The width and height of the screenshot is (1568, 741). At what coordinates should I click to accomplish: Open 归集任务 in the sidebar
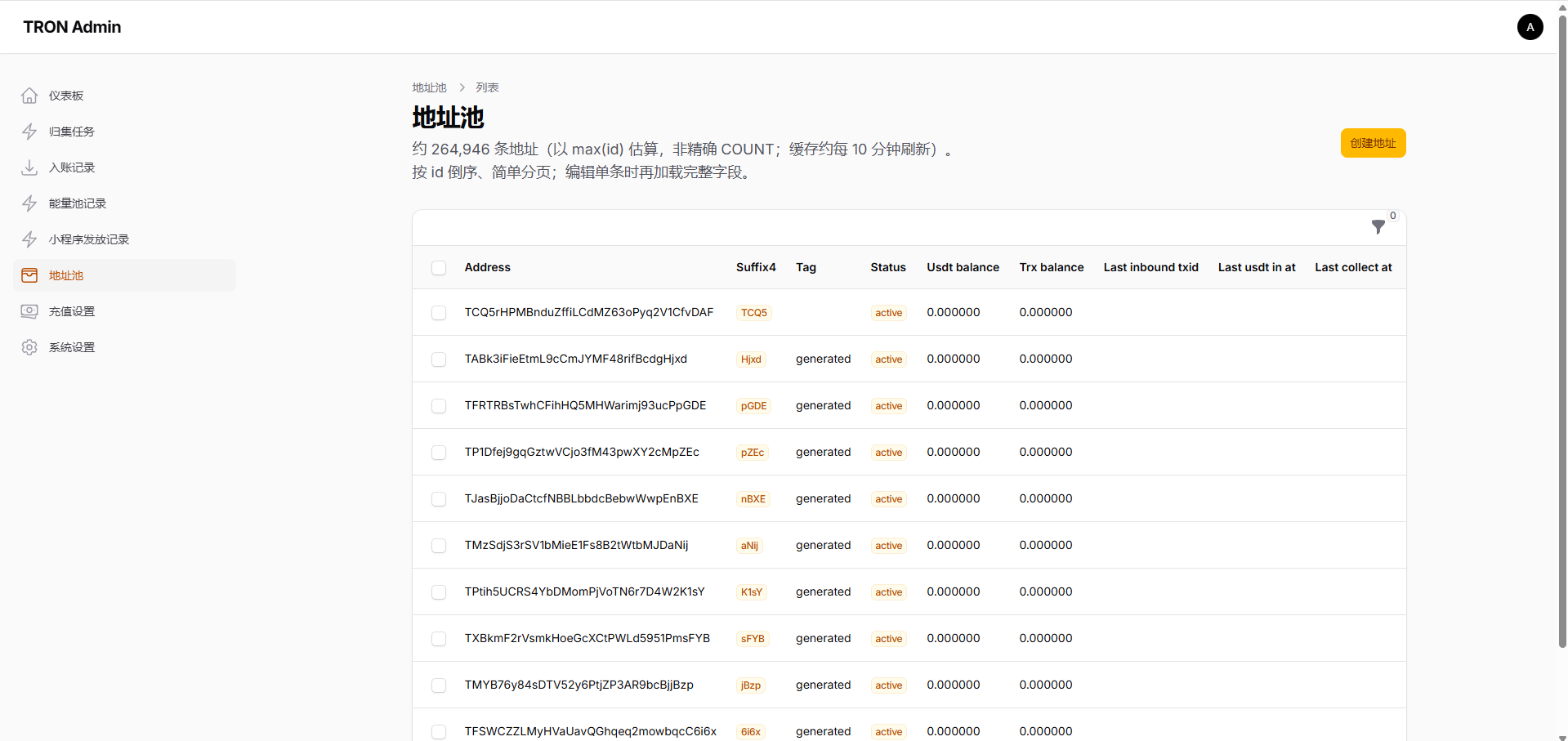pos(124,132)
